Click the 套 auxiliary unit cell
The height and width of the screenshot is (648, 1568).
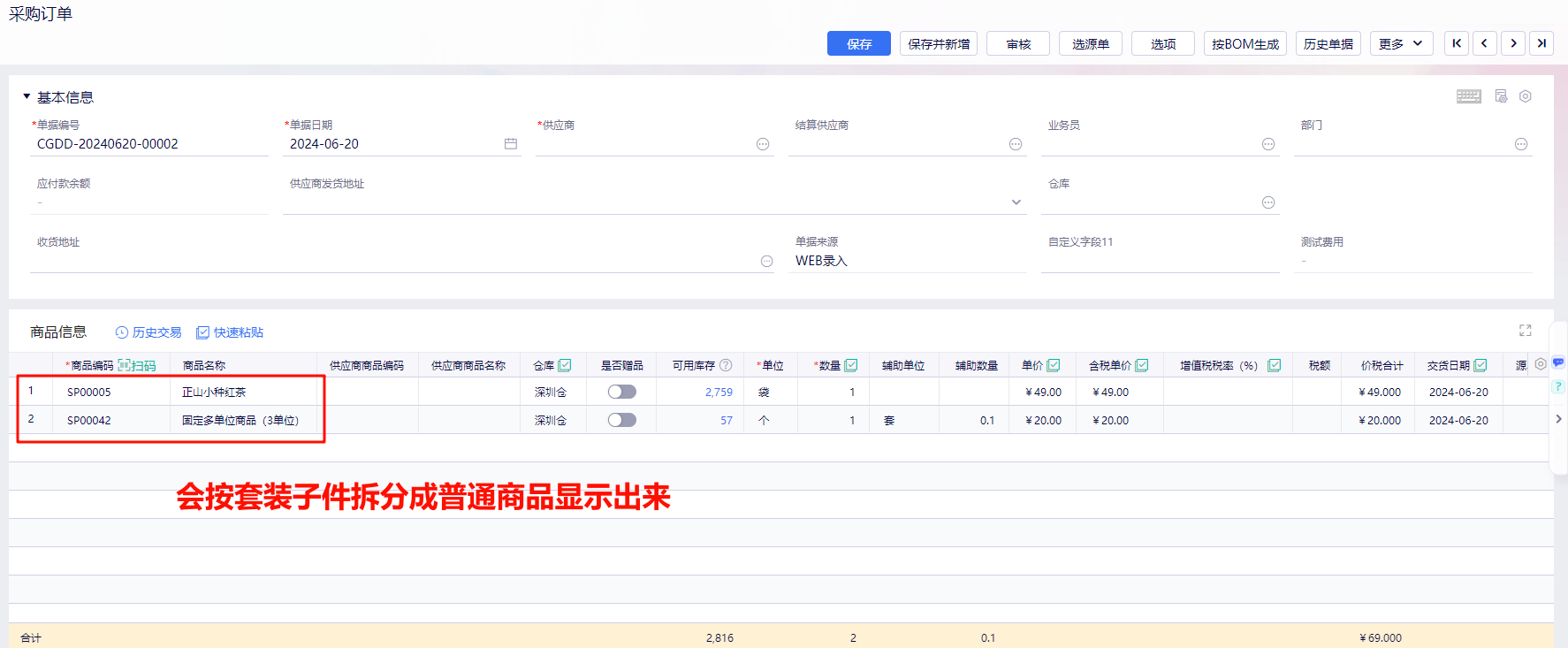pyautogui.click(x=904, y=420)
